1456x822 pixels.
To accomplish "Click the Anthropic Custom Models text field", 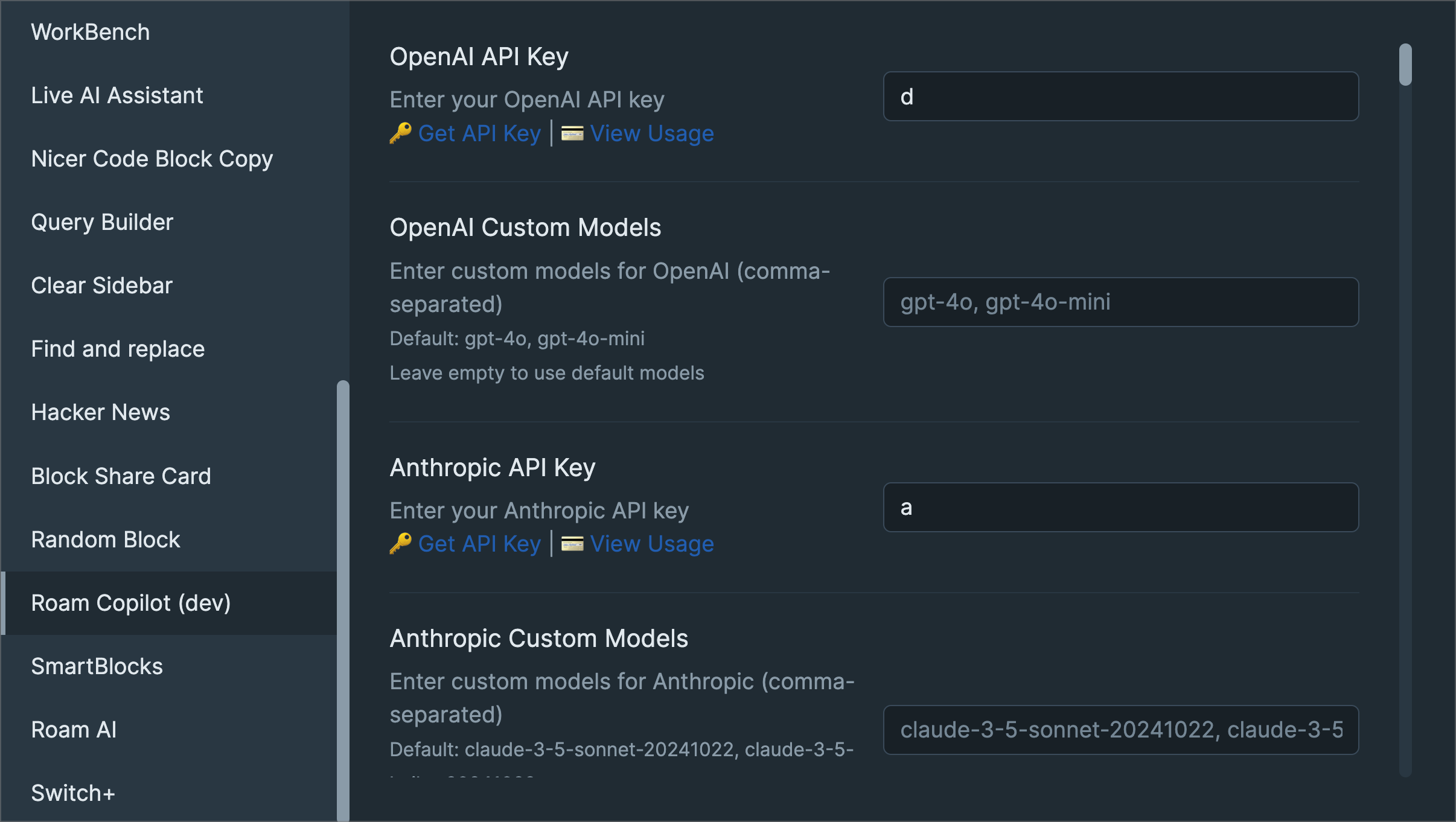I will [x=1120, y=730].
